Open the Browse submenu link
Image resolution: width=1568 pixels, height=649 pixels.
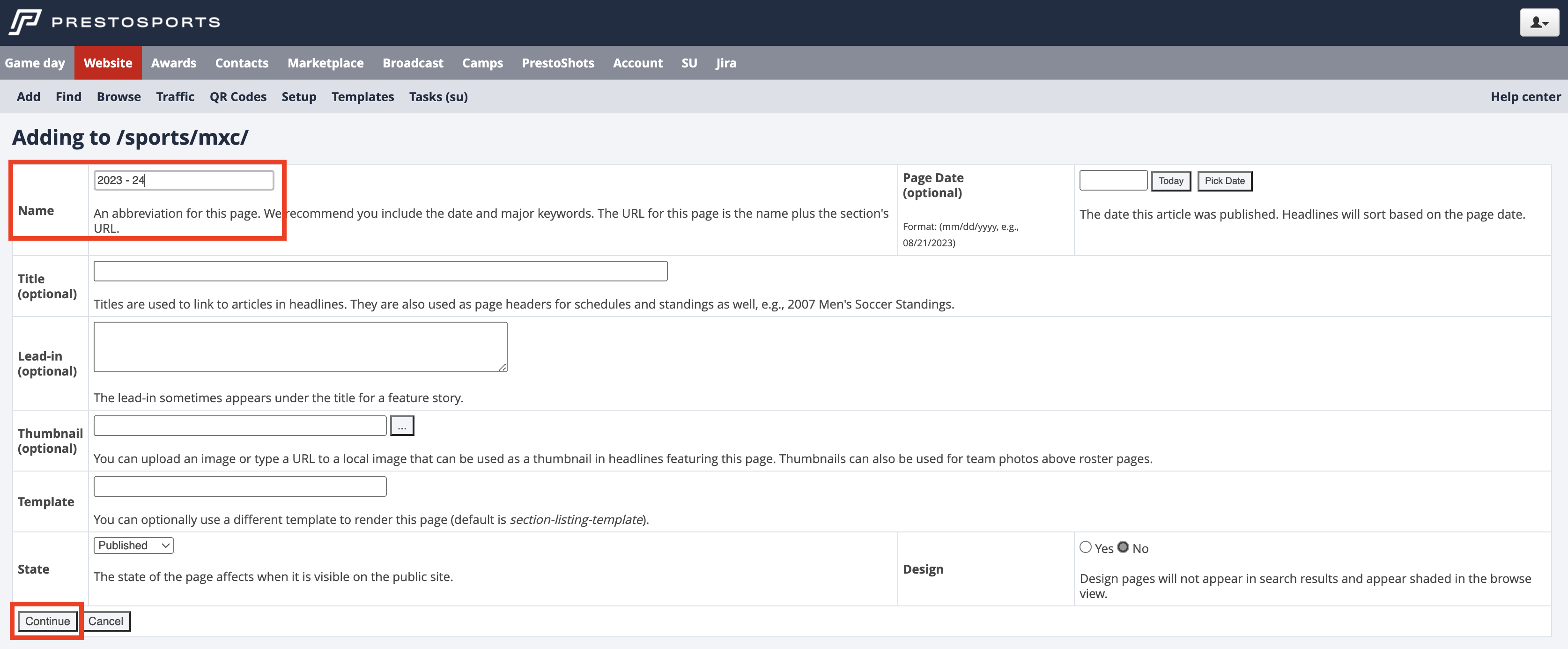click(118, 96)
